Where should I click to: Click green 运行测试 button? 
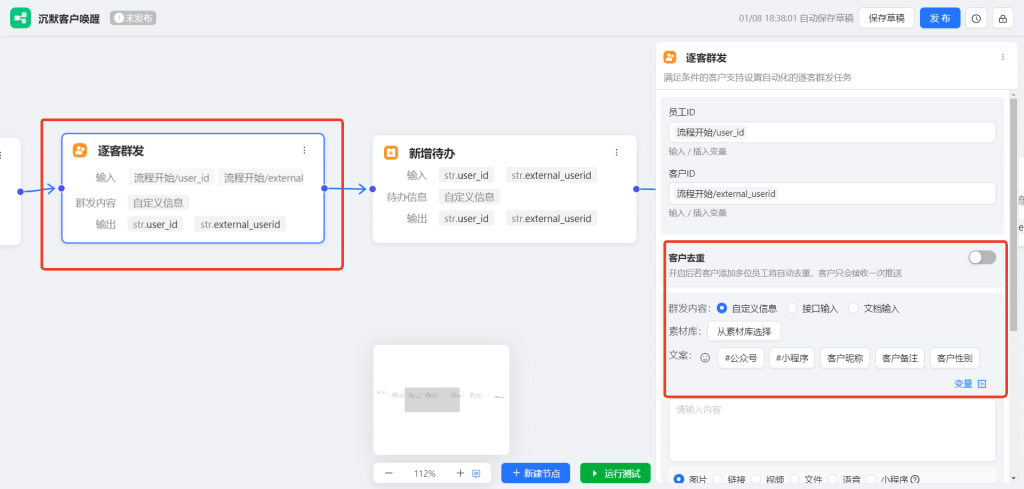[x=615, y=473]
